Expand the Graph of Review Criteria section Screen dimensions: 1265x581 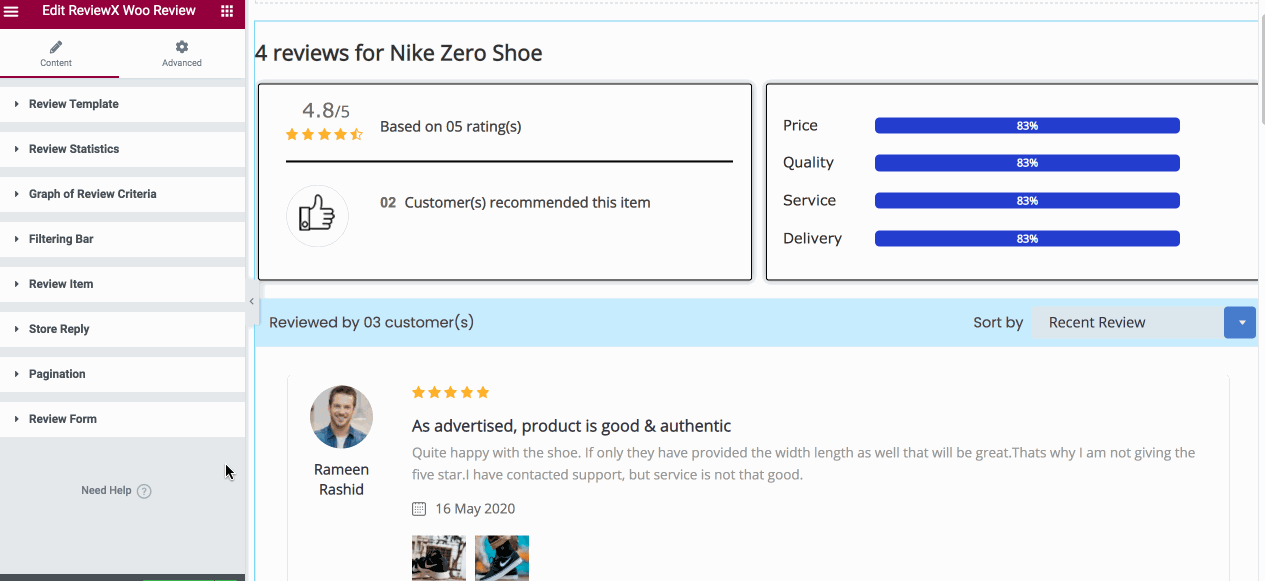92,194
